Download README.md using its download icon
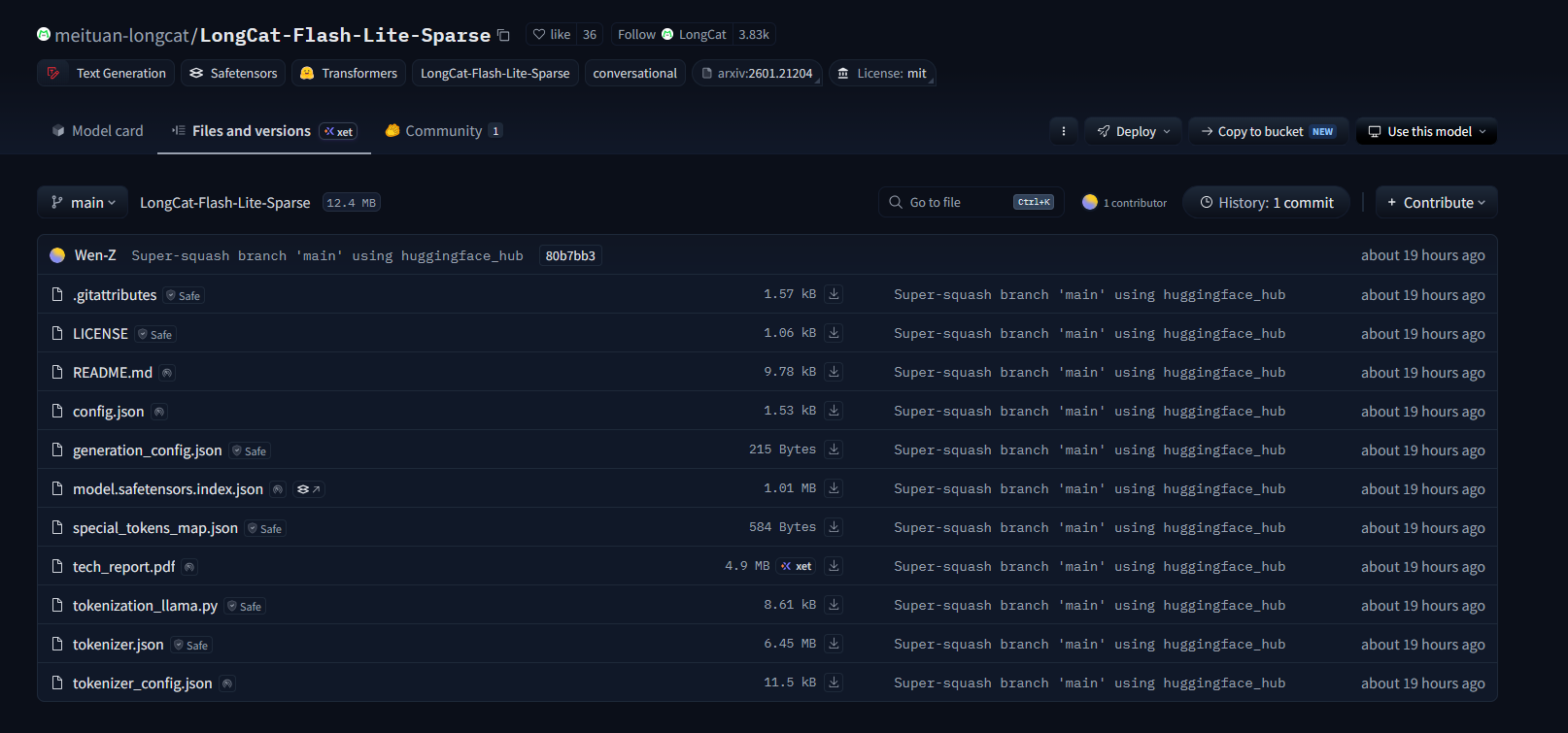This screenshot has width=1568, height=733. (x=834, y=372)
